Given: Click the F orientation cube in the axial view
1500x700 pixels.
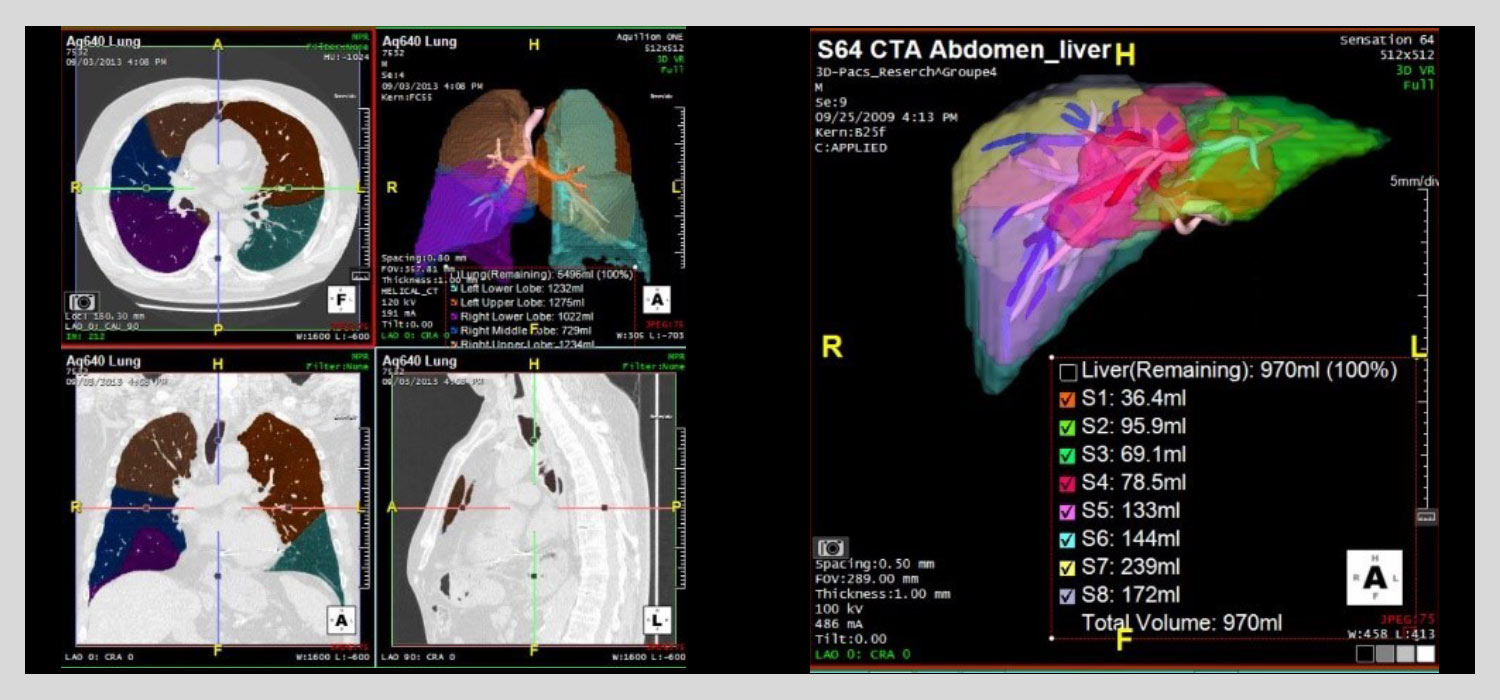Looking at the screenshot, I should (x=341, y=298).
